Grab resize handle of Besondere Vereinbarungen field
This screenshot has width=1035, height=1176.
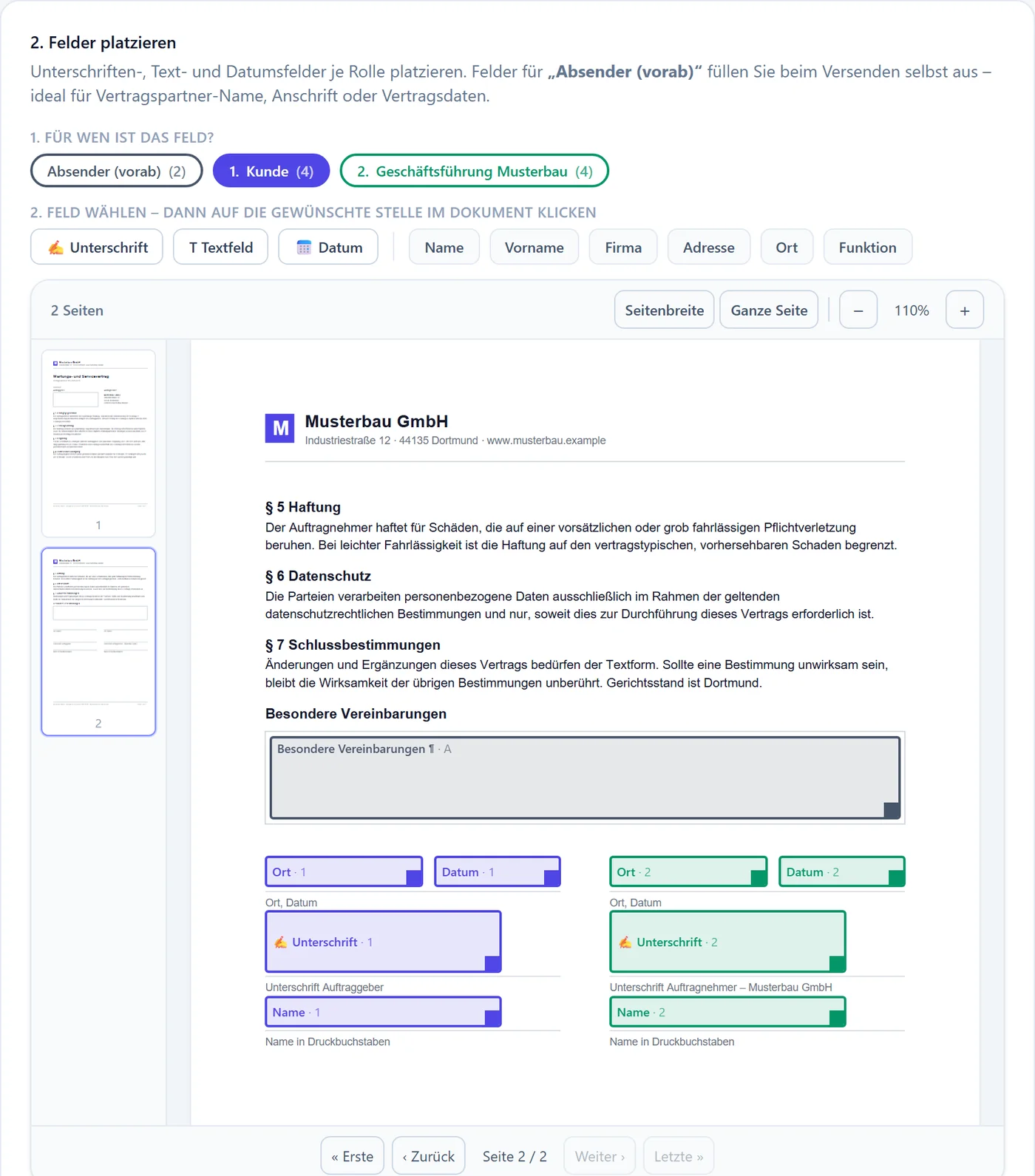(892, 810)
